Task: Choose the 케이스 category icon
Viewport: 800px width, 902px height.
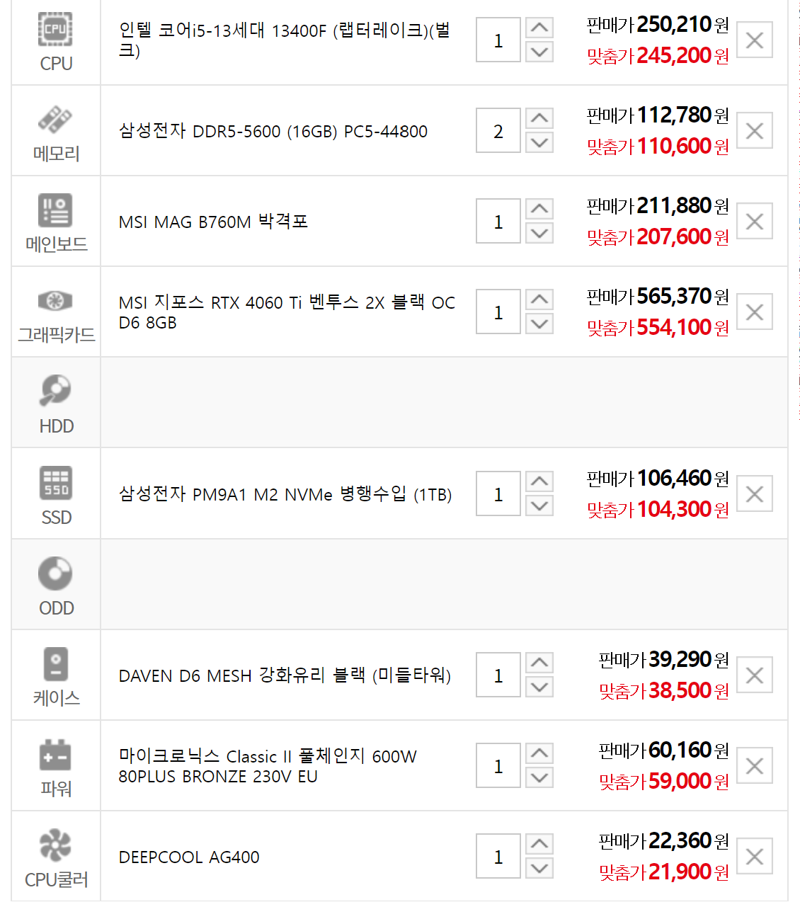Action: [56, 664]
